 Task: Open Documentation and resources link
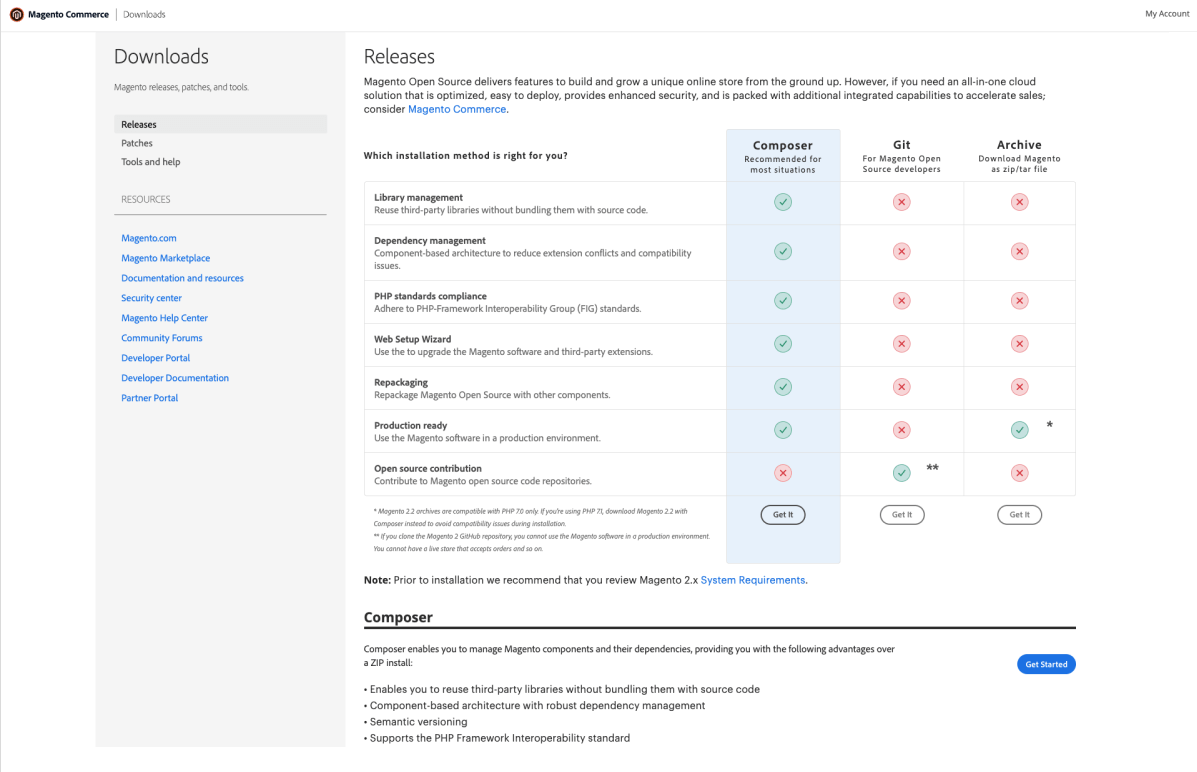pos(182,278)
